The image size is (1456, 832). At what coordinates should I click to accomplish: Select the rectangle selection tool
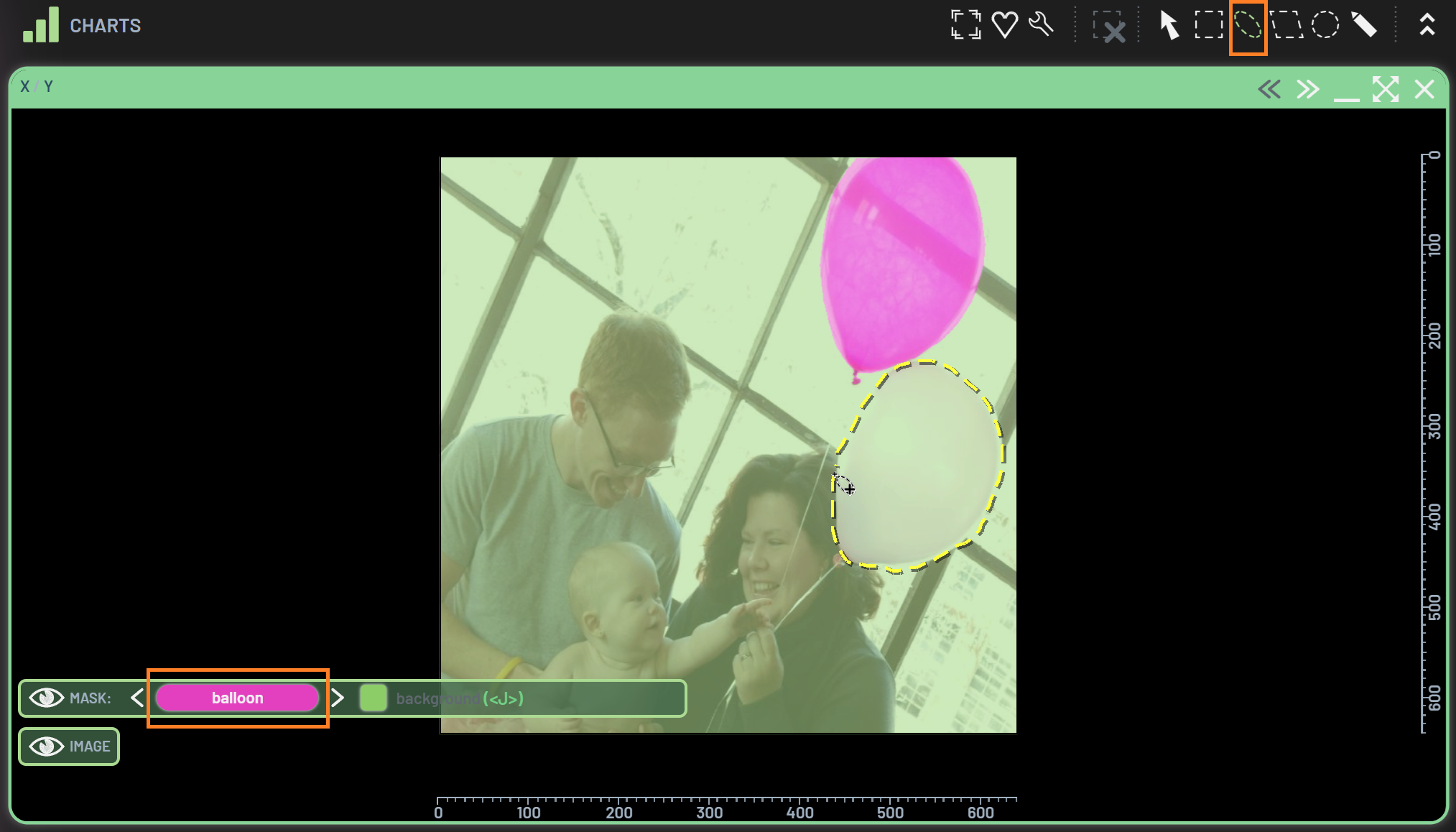(x=1208, y=25)
